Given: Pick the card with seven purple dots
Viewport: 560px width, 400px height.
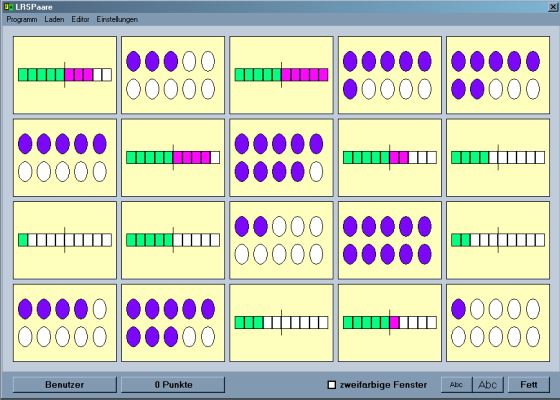Looking at the screenshot, I should click(498, 75).
